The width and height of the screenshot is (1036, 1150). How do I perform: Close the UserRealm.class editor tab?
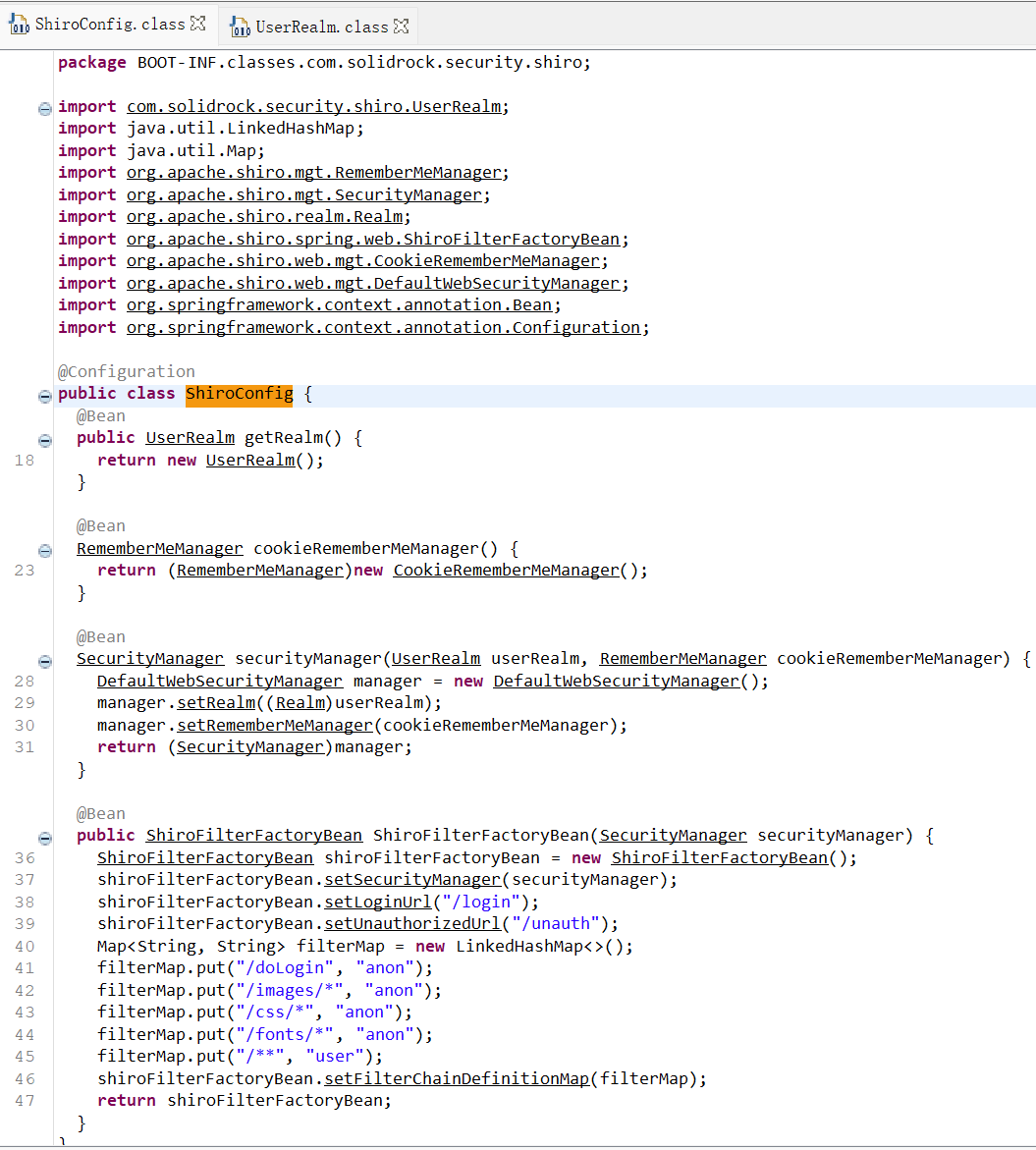point(401,27)
